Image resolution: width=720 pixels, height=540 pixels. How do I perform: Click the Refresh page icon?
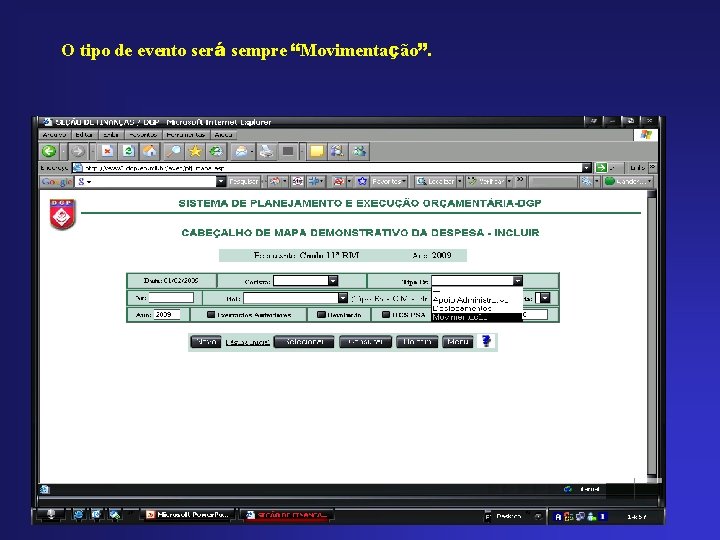tap(129, 151)
